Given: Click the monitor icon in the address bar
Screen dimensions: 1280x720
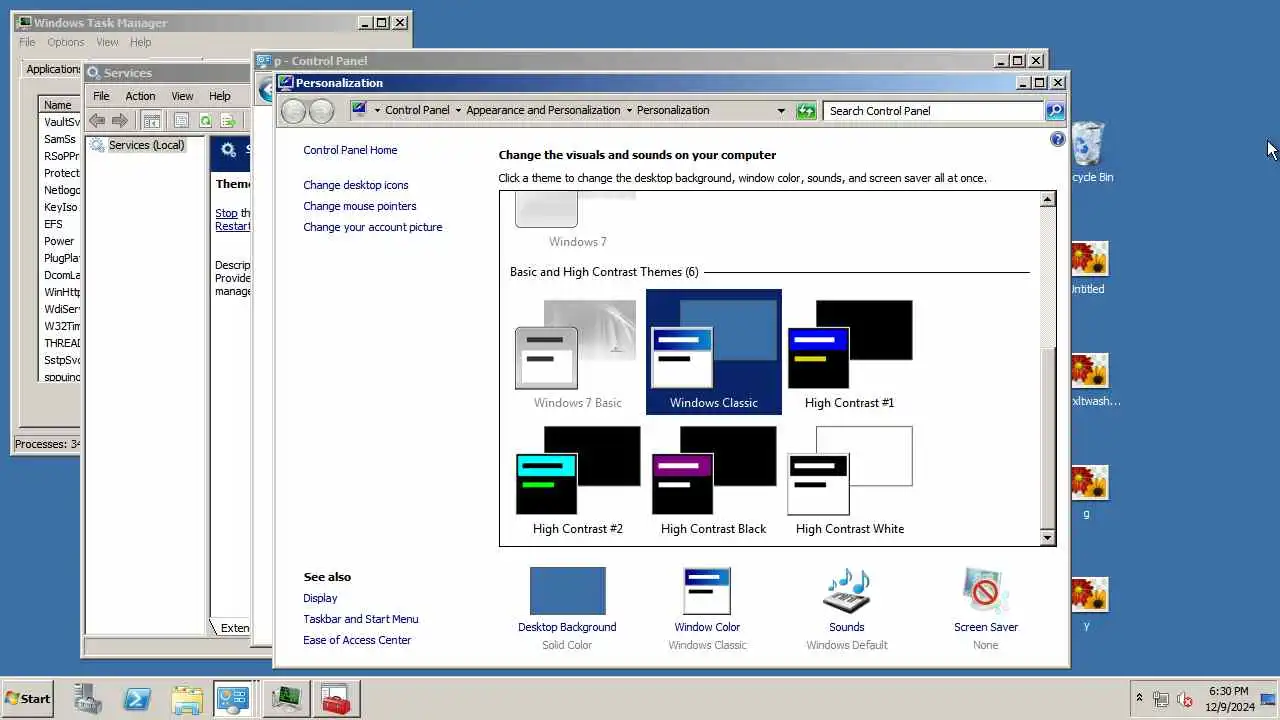Looking at the screenshot, I should (x=359, y=110).
